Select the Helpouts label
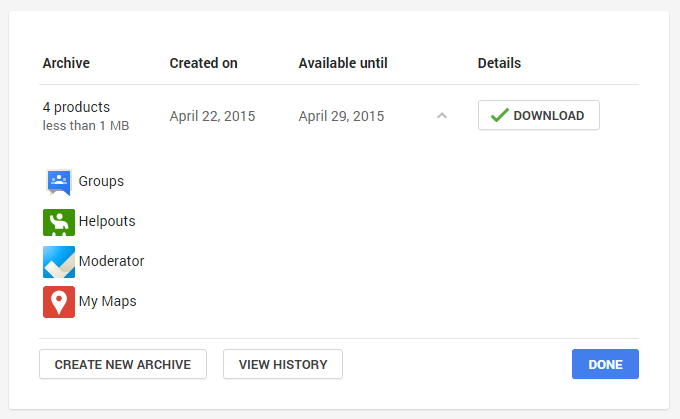The image size is (680, 419). 107,221
